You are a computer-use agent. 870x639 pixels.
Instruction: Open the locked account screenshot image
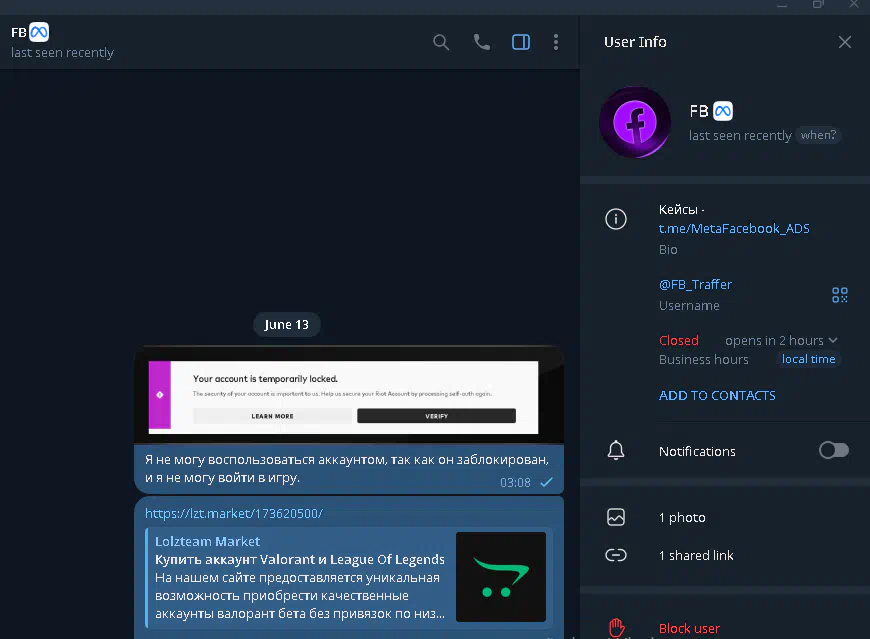pyautogui.click(x=349, y=395)
